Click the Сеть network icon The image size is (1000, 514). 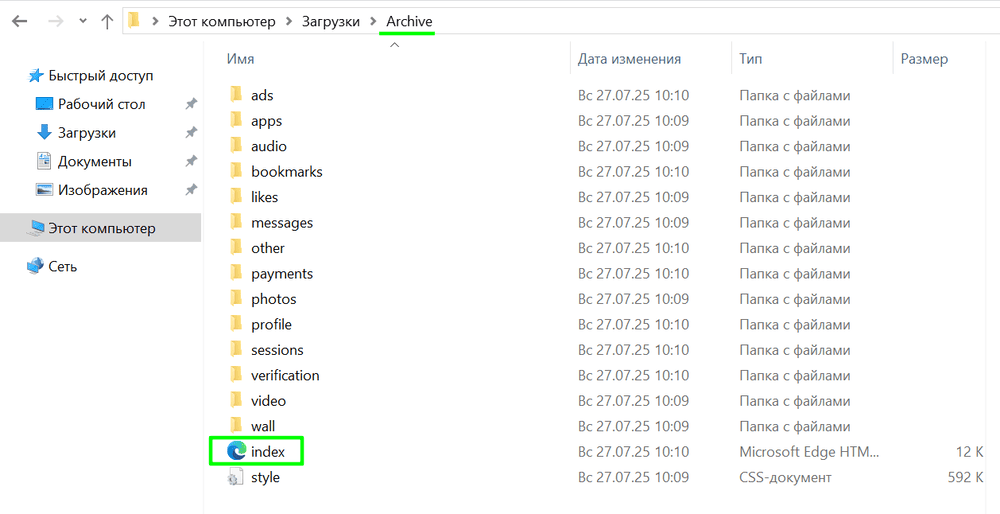coord(35,266)
